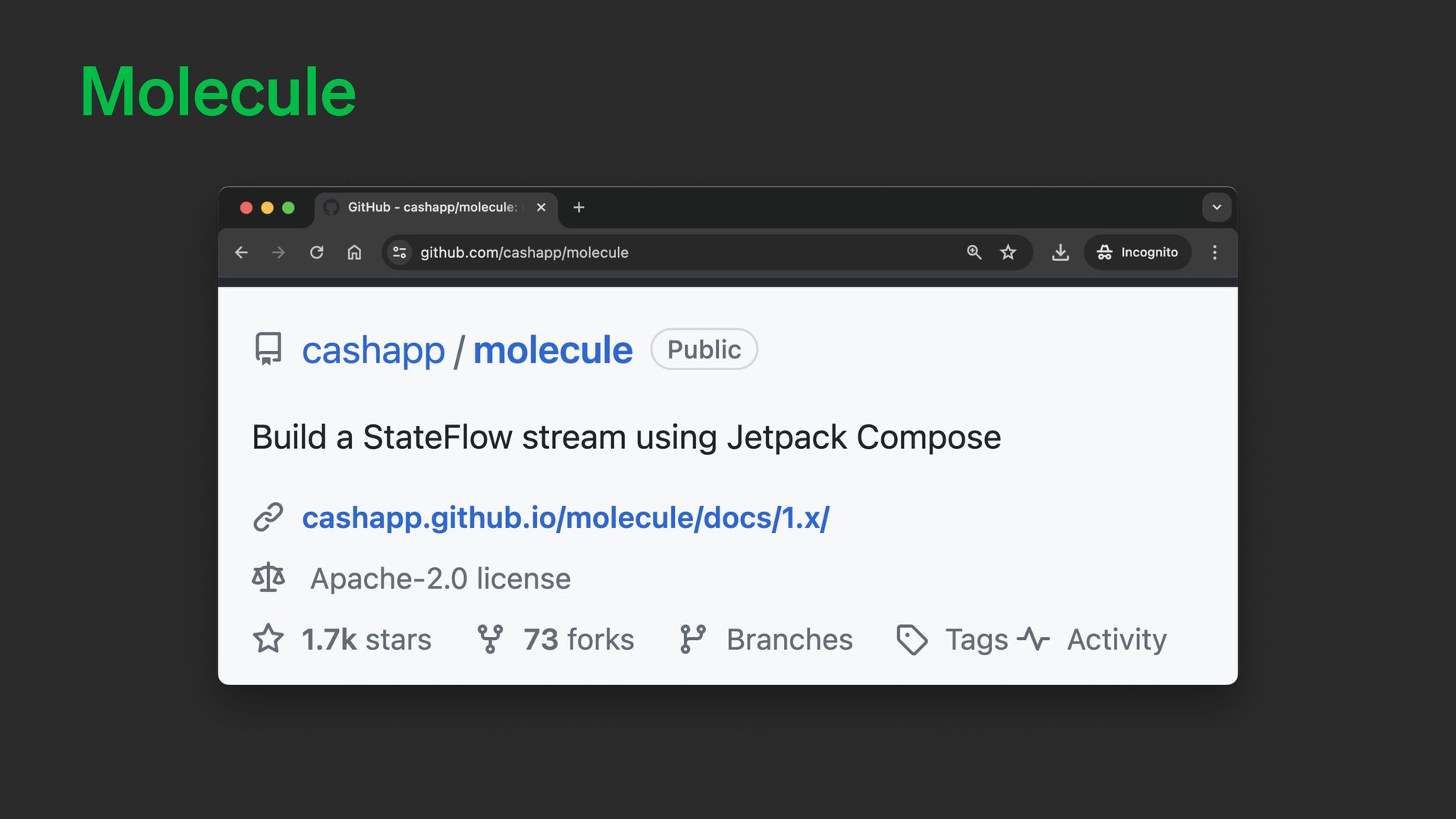Image resolution: width=1456 pixels, height=819 pixels.
Task: Click the github.com/cashapp/molecule address field
Action: (682, 253)
